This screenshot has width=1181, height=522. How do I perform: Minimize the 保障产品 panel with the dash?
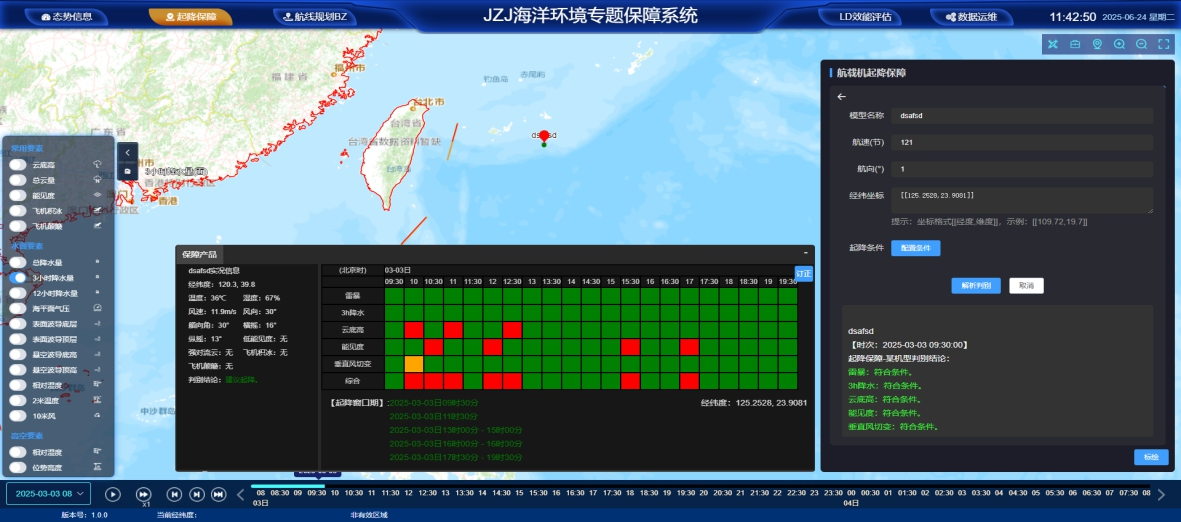(x=805, y=253)
